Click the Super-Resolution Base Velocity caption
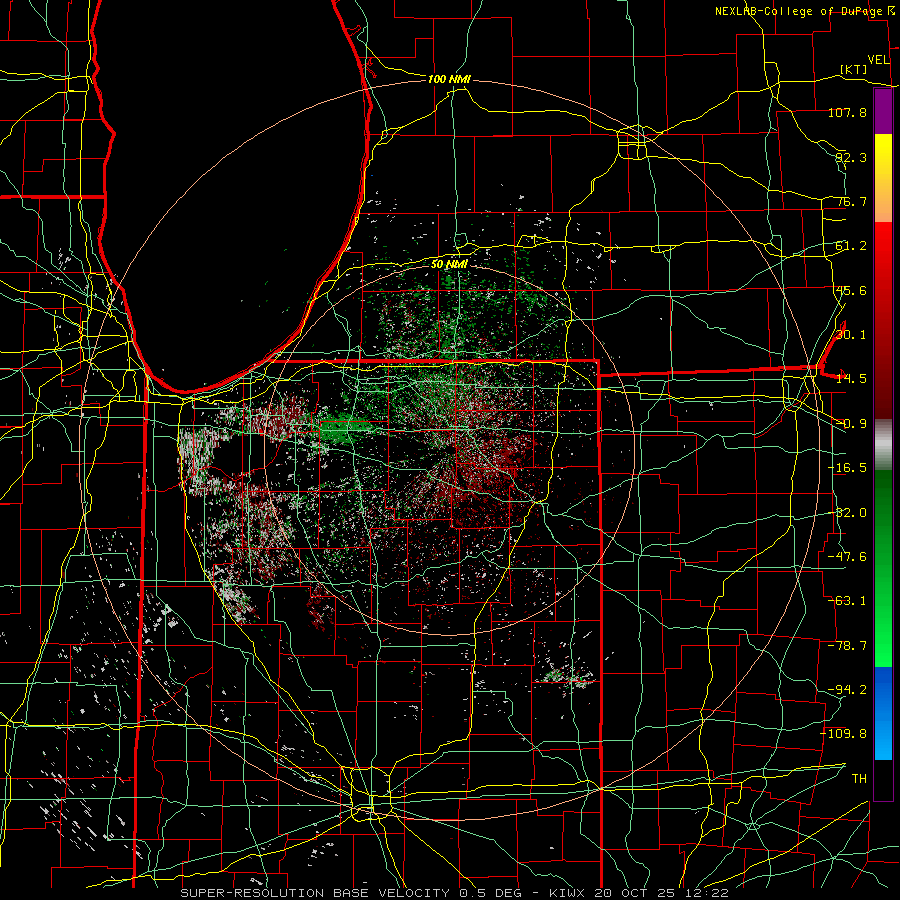The width and height of the screenshot is (900, 900). click(x=455, y=893)
